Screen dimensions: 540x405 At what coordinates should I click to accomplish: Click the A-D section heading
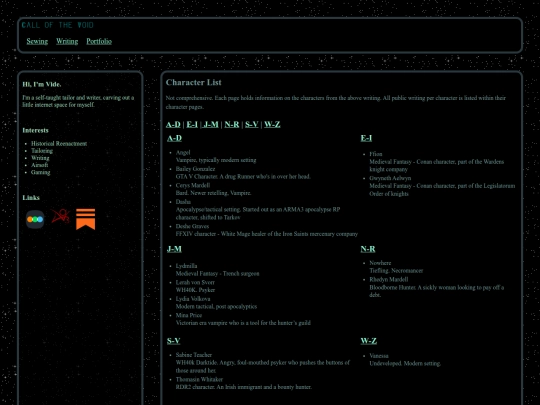pyautogui.click(x=174, y=138)
